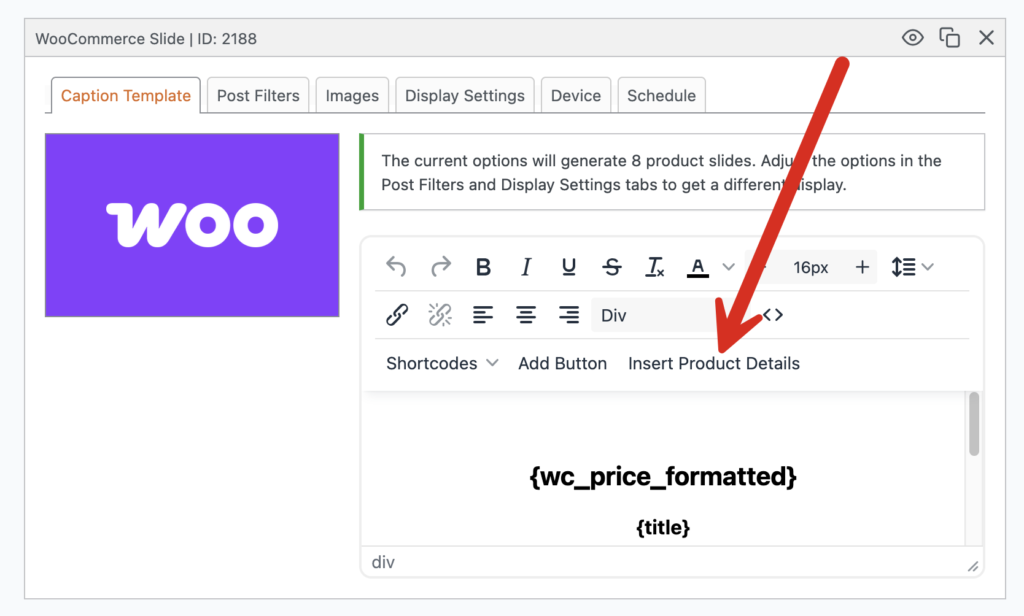Remove the current link
Viewport: 1024px width, 616px height.
click(439, 314)
